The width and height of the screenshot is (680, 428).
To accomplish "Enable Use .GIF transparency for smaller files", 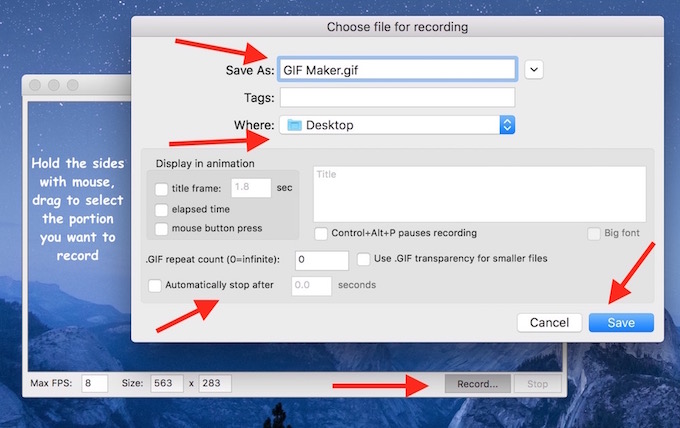I will 365,259.
